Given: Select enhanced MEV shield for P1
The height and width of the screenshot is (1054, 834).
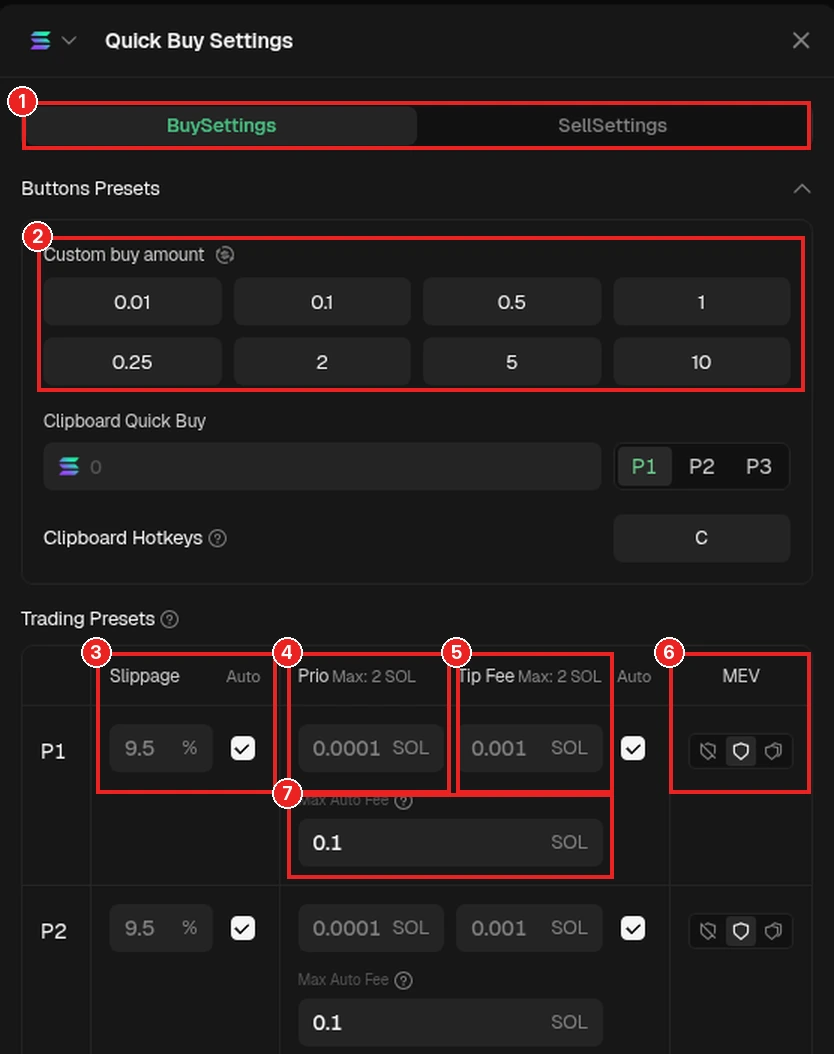Looking at the screenshot, I should pyautogui.click(x=774, y=751).
